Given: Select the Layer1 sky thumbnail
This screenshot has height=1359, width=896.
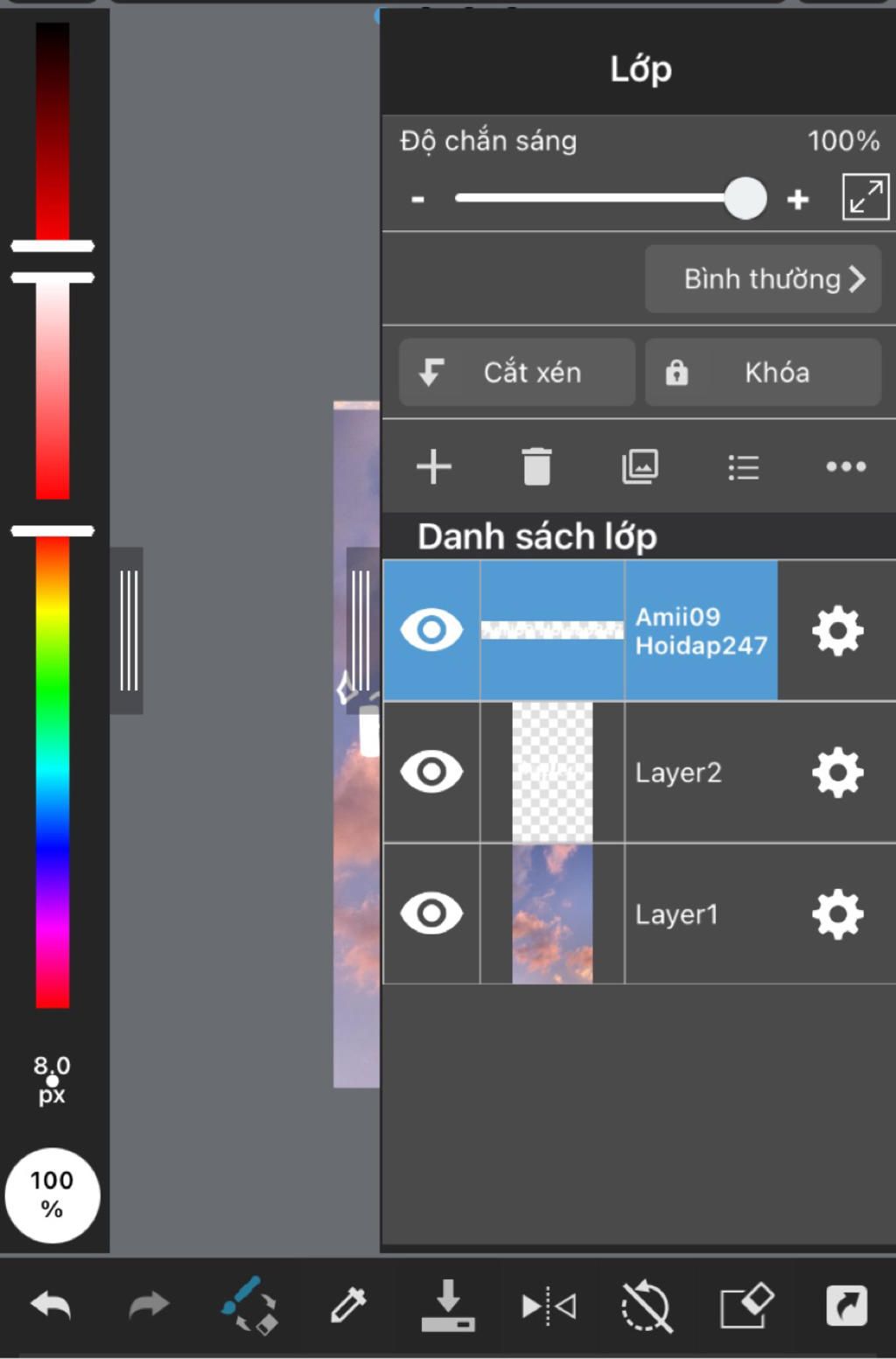Looking at the screenshot, I should 552,914.
